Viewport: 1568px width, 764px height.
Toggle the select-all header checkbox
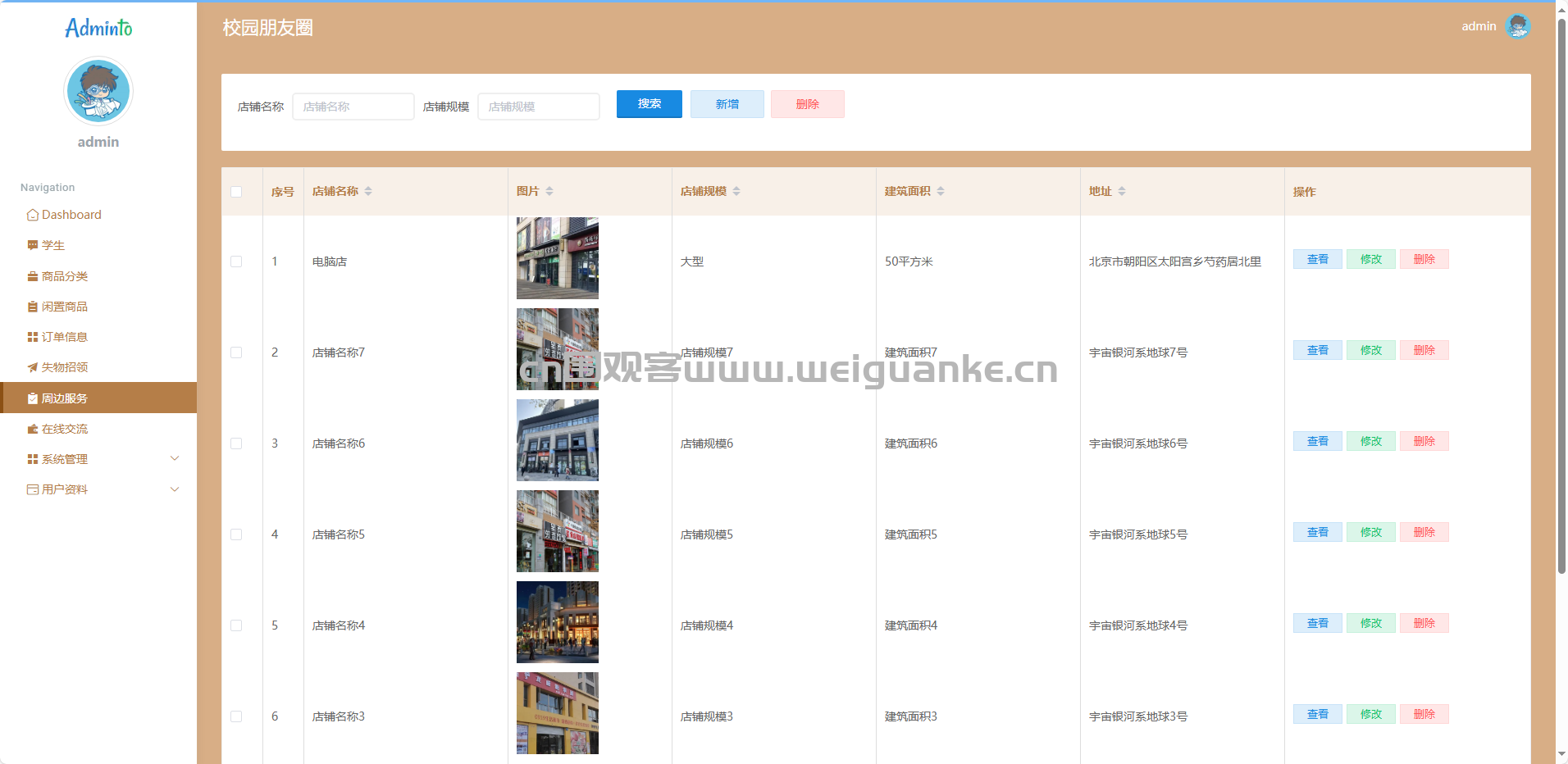click(236, 192)
